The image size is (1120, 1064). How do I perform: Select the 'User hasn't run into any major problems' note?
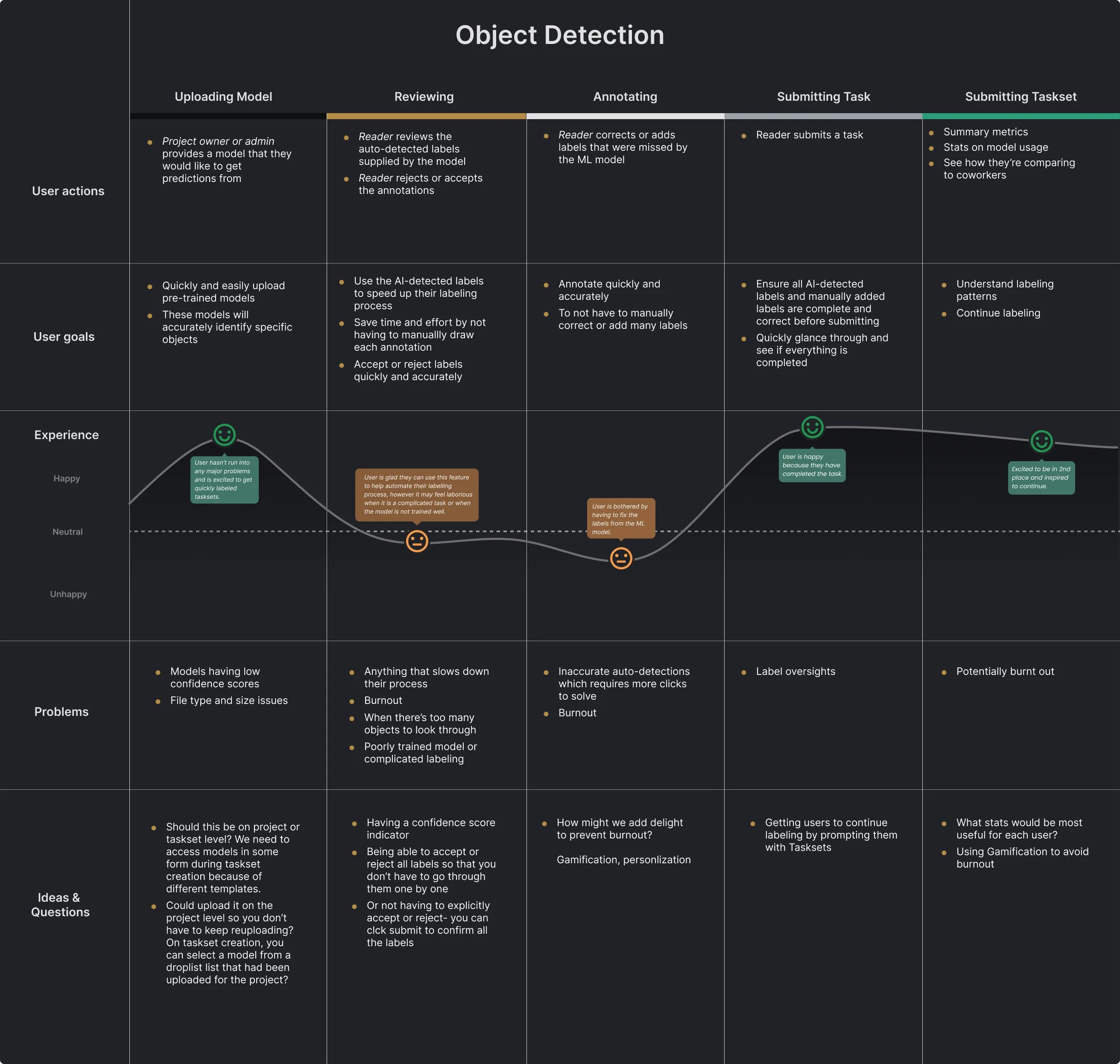click(x=224, y=480)
